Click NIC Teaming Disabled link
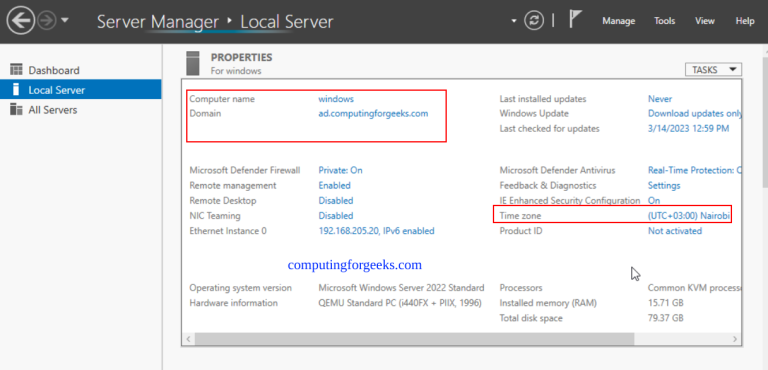The height and width of the screenshot is (370, 768). click(336, 216)
